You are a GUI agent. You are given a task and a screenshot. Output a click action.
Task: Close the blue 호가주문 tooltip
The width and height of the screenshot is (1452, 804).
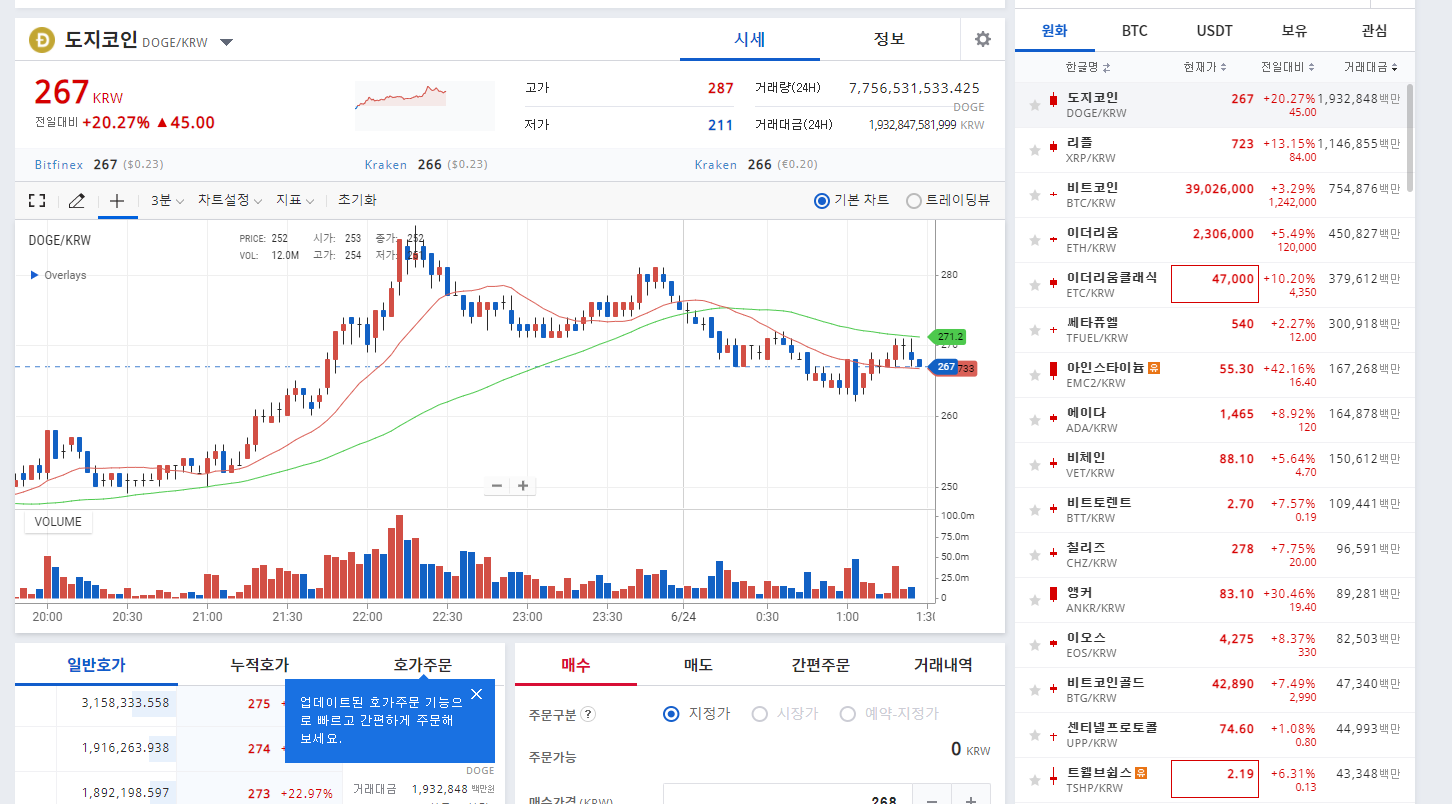[x=476, y=694]
